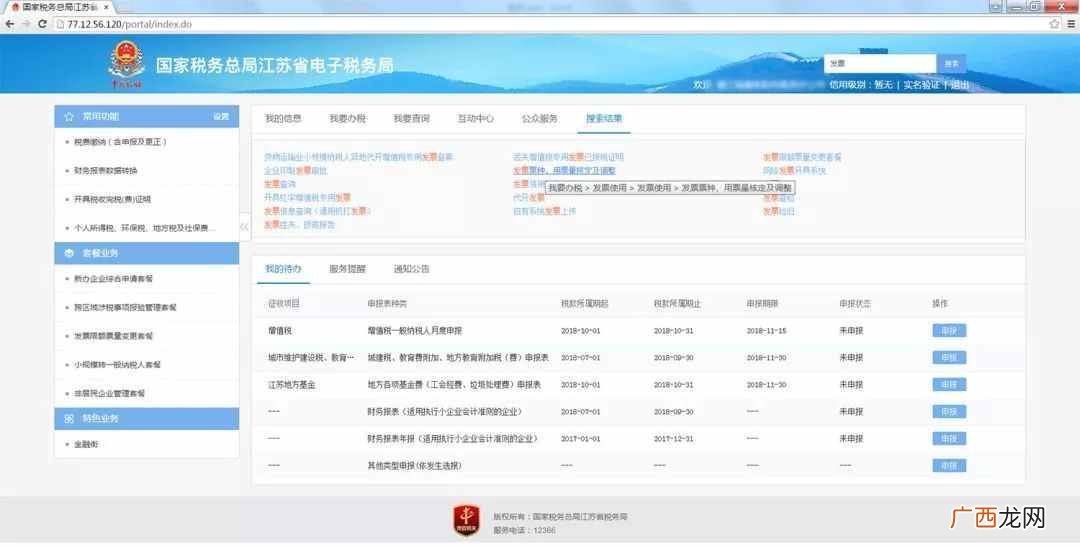Image resolution: width=1080 pixels, height=546 pixels.
Task: Collapse the left sidebar with the arrow handle
Action: [x=244, y=227]
